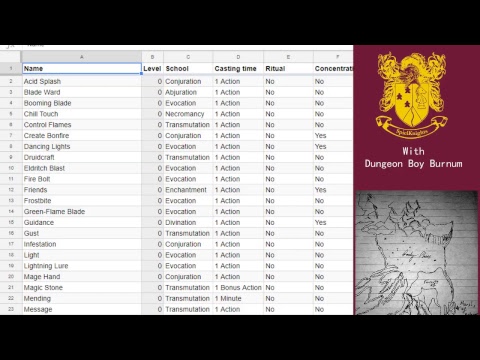Select the Druidcraft cell
The image size is (480, 360).
[82, 157]
